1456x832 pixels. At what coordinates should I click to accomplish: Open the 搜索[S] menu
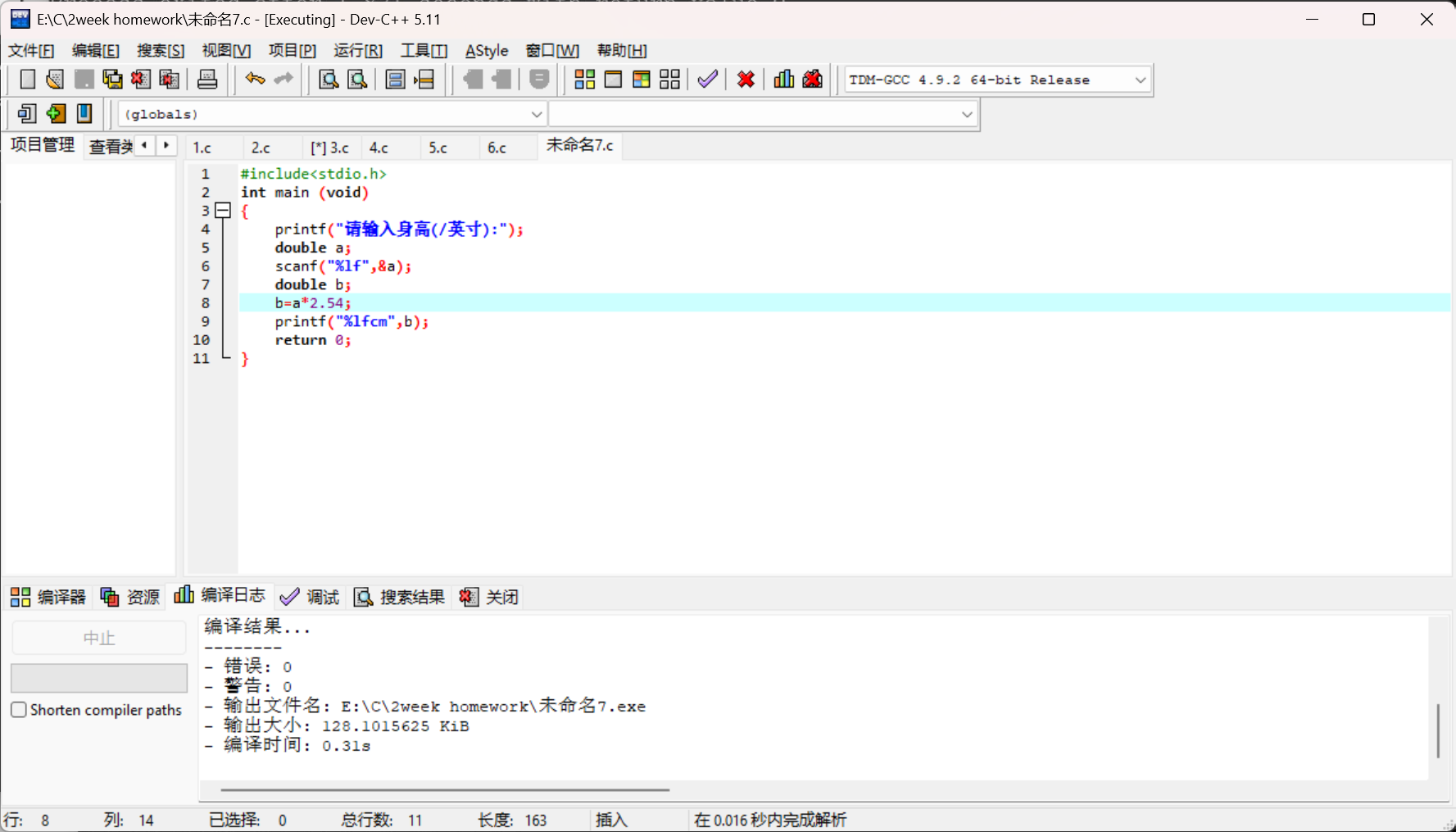point(161,51)
